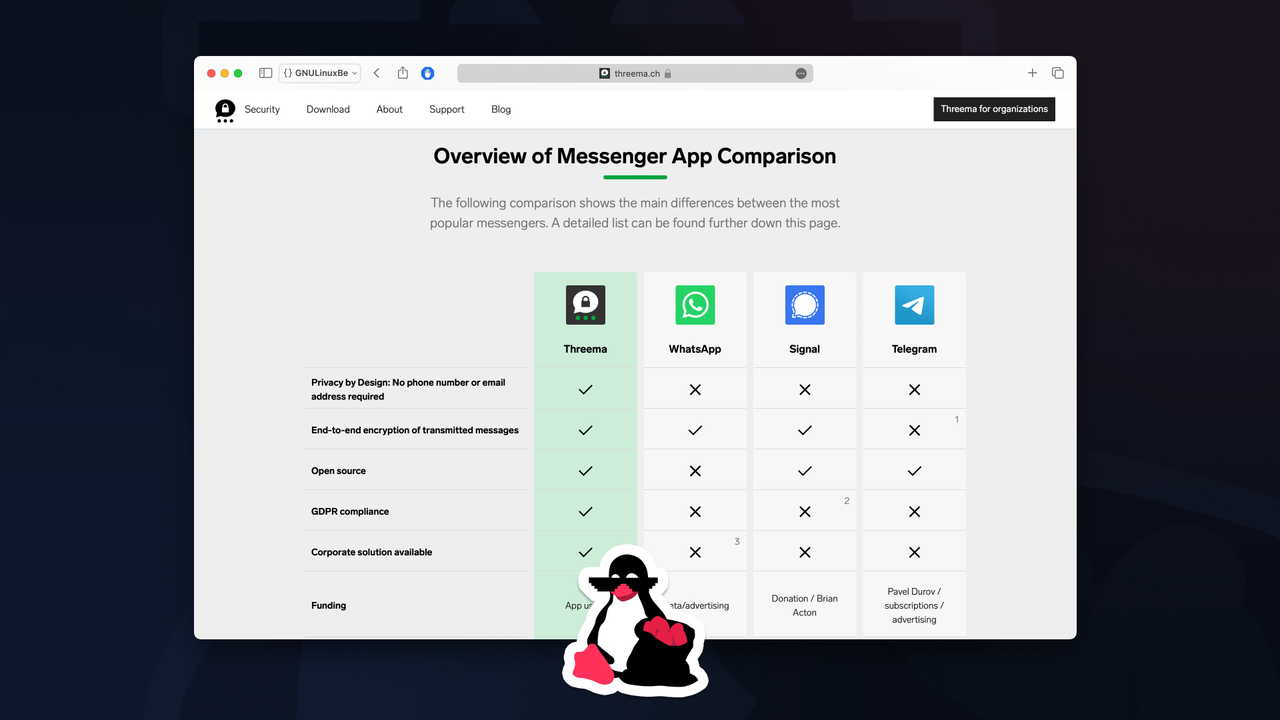Open the Blog menu item
The width and height of the screenshot is (1280, 720).
(x=501, y=110)
